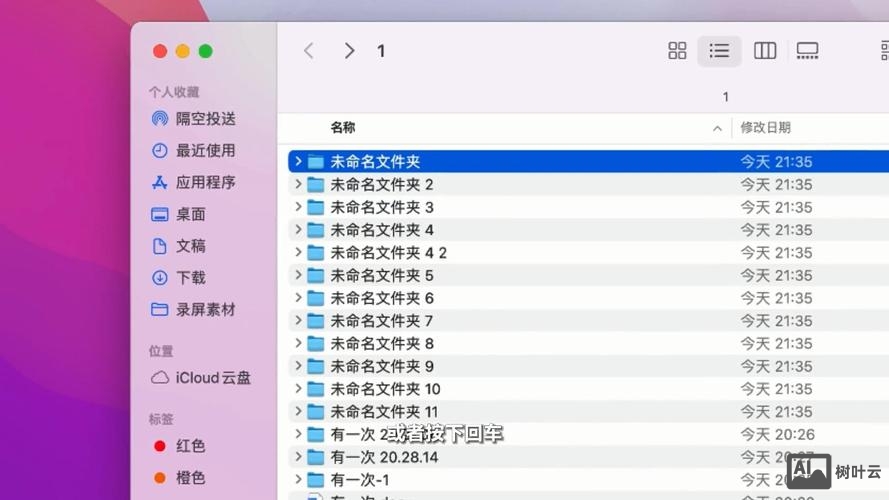889x500 pixels.
Task: Select 未命名文件夹 3 name
Action: click(x=382, y=207)
